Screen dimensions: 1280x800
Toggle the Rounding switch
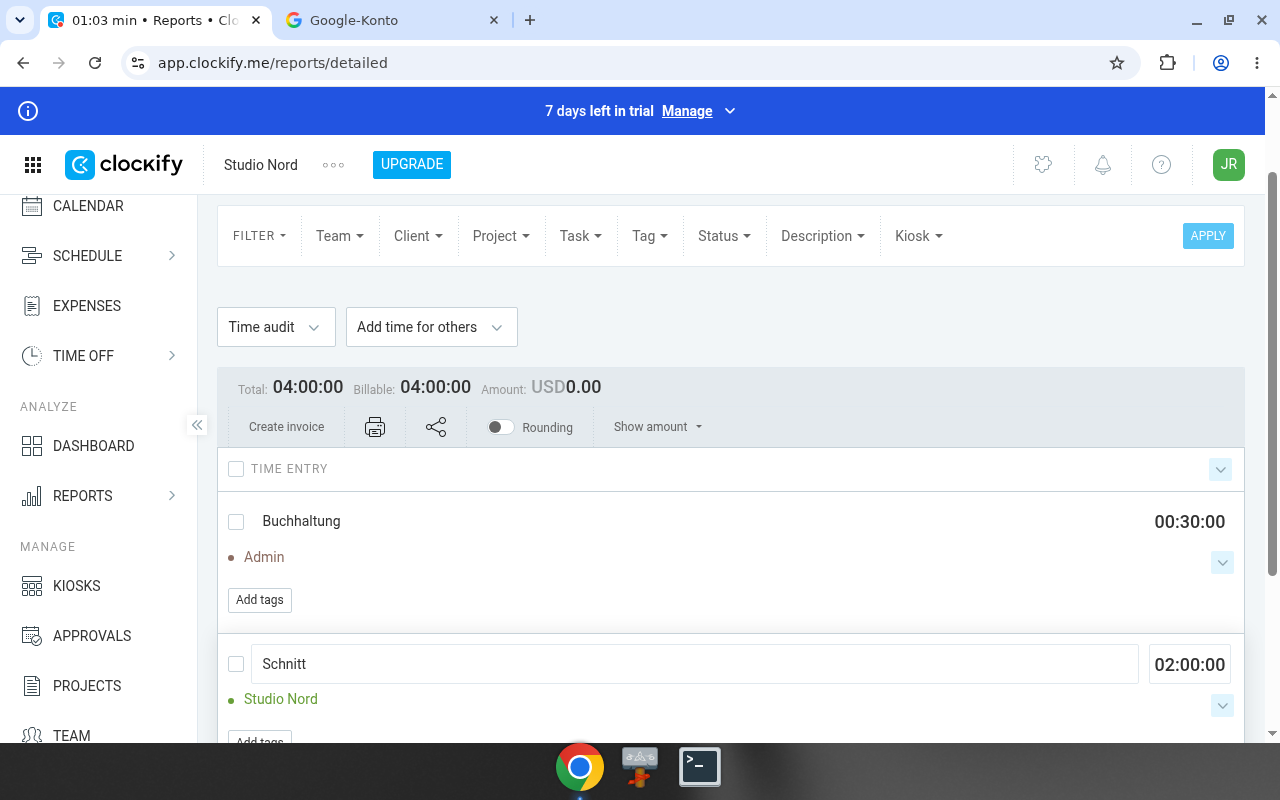click(501, 427)
